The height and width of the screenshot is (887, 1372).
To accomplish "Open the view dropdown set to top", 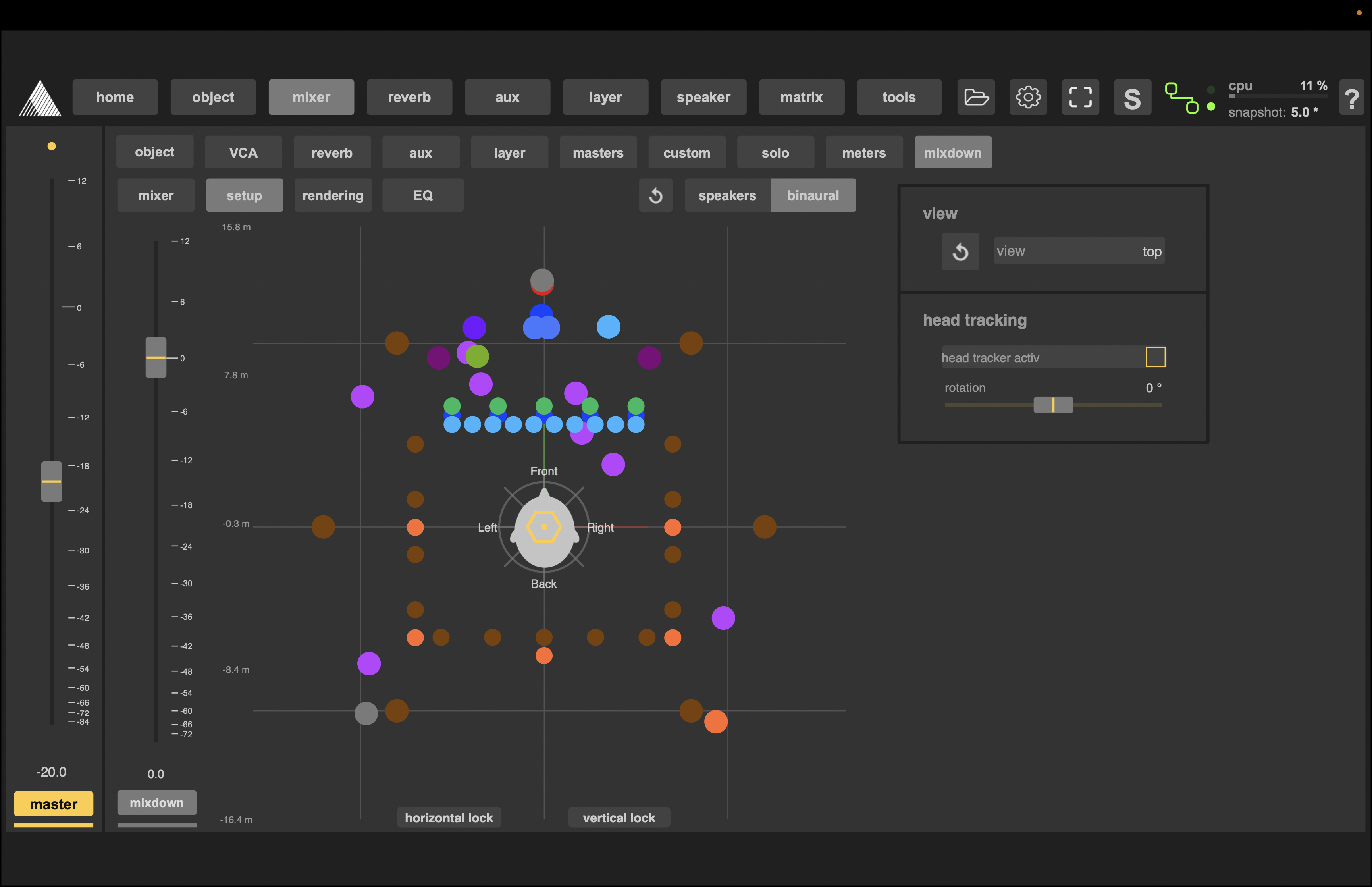I will [x=1078, y=251].
